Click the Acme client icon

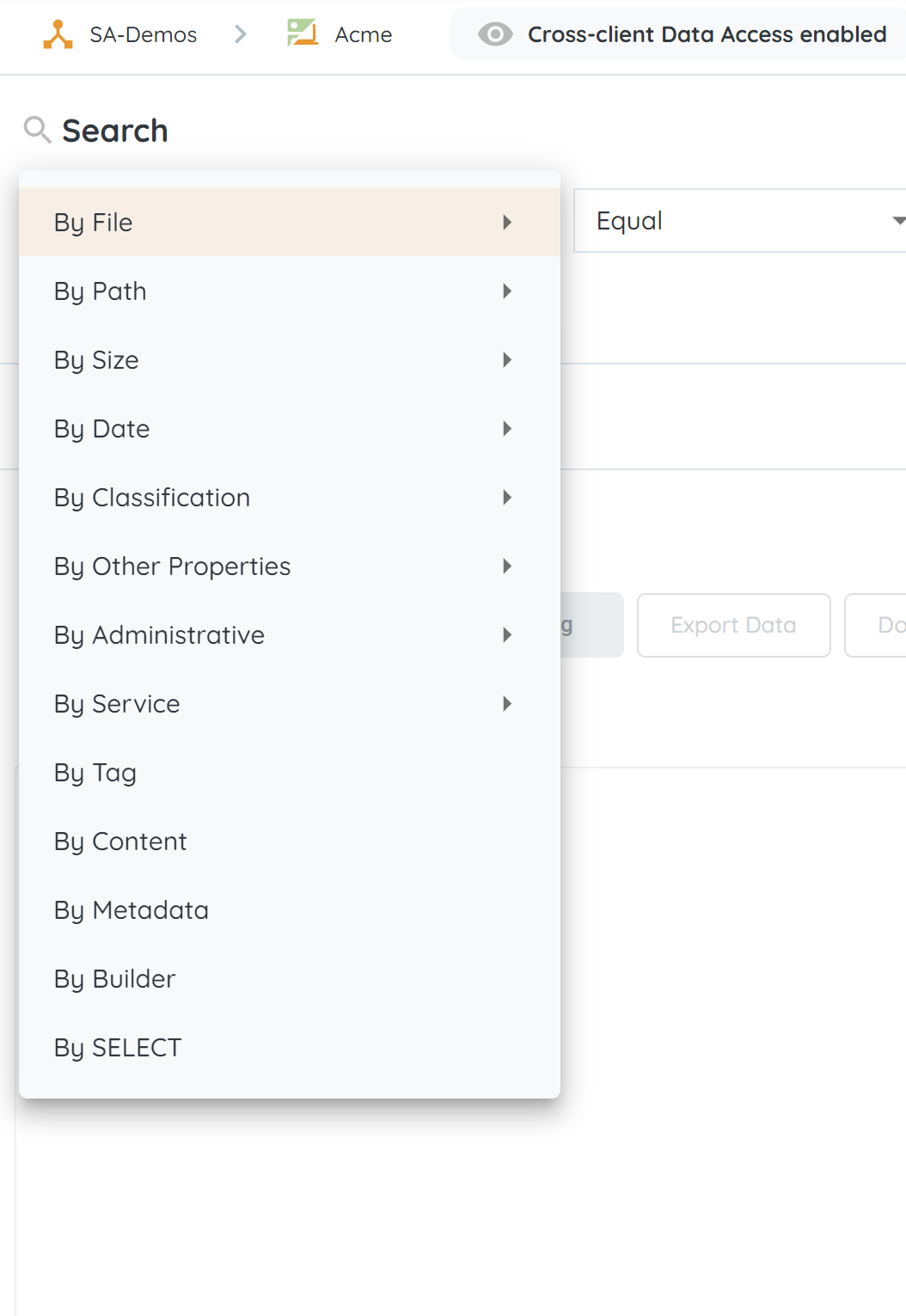pyautogui.click(x=303, y=34)
